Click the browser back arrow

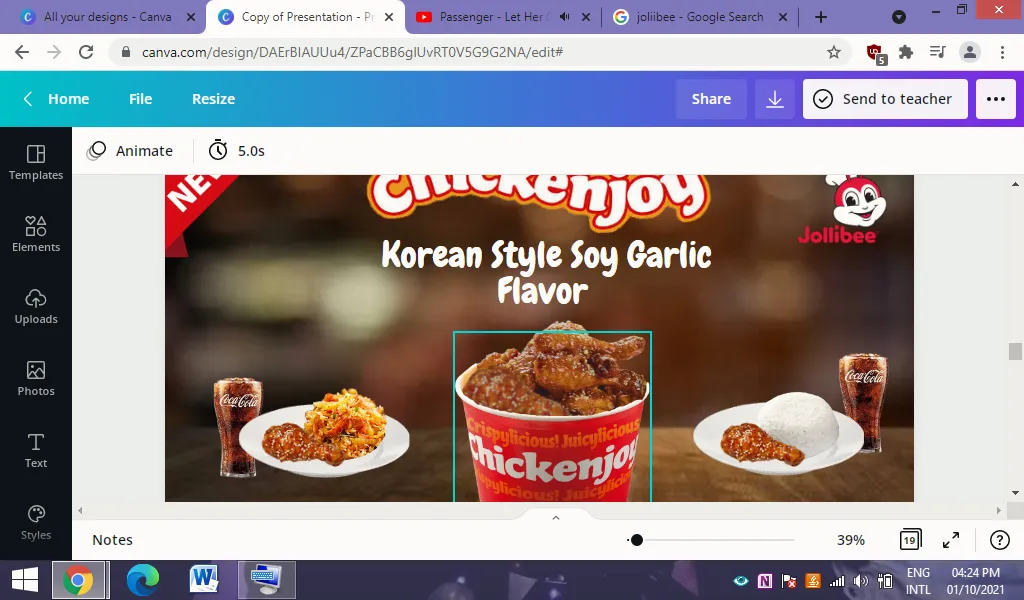pyautogui.click(x=22, y=52)
